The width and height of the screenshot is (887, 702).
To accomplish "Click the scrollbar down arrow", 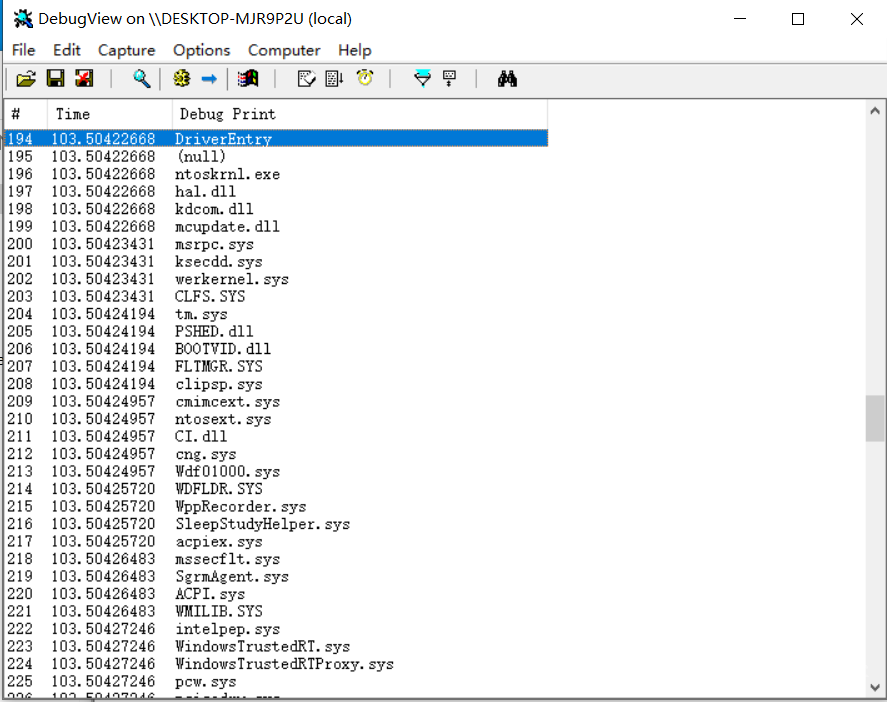I will point(875,688).
